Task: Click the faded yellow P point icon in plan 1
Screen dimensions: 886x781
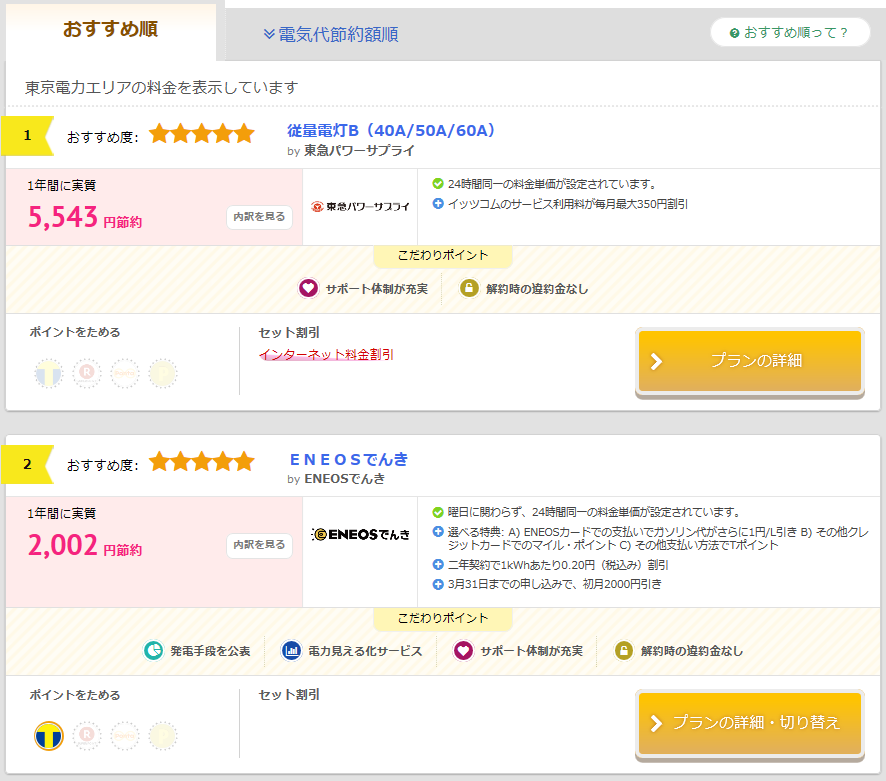Action: coord(163,374)
